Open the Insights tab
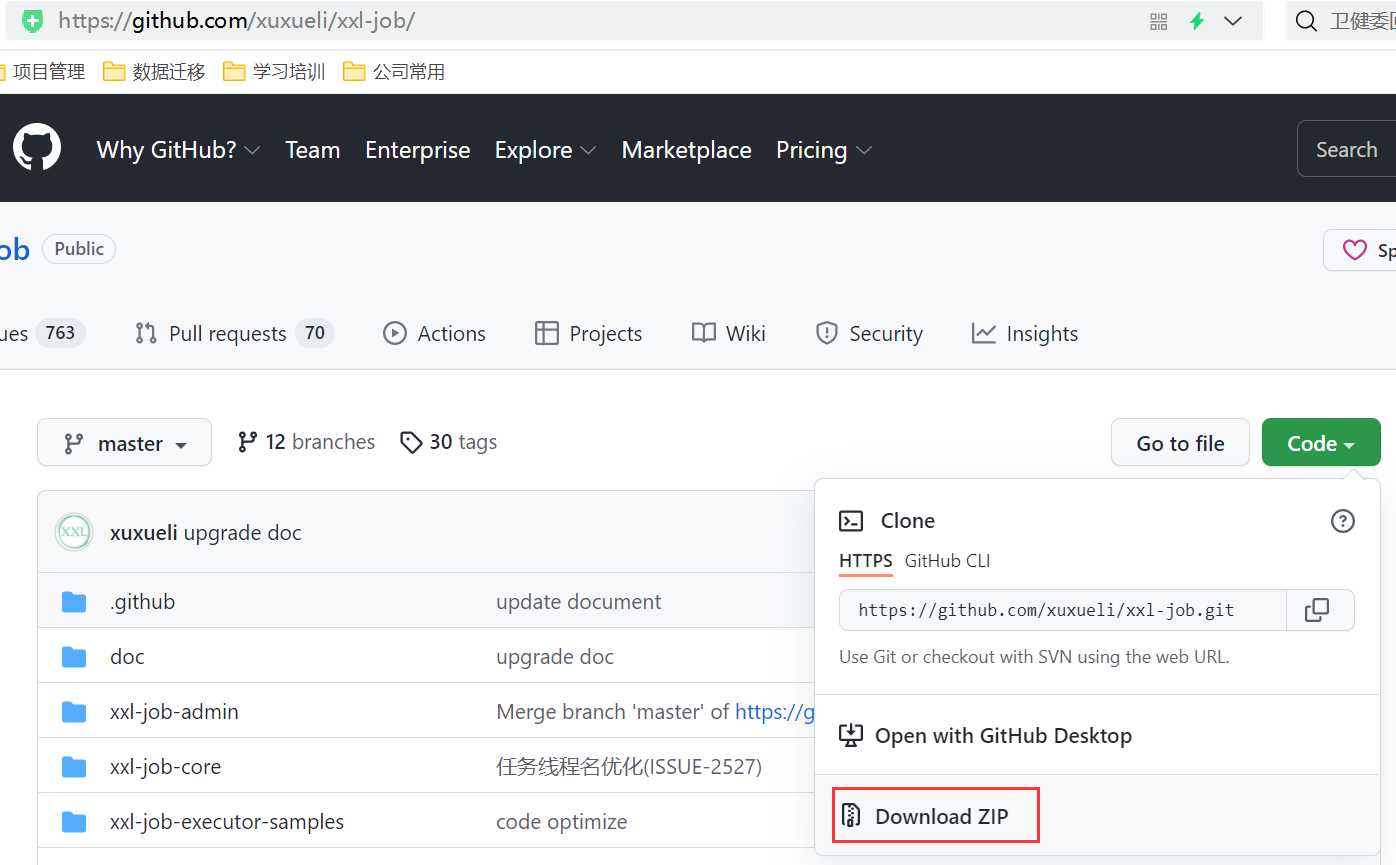The width and height of the screenshot is (1396, 865). tap(1025, 334)
